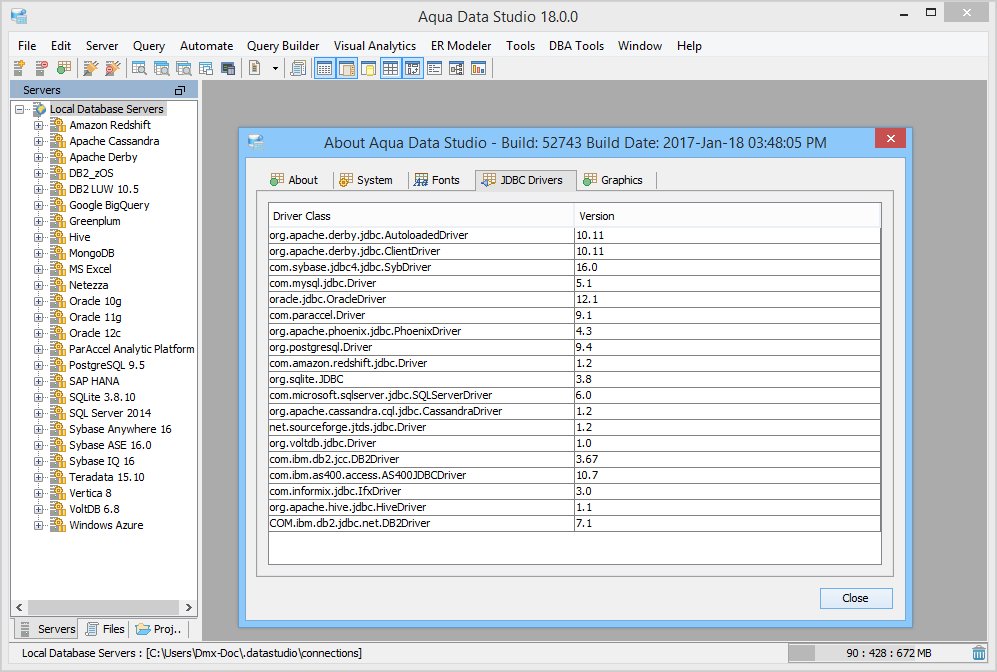
Task: Open the new document dropdown arrow
Action: tap(275, 68)
